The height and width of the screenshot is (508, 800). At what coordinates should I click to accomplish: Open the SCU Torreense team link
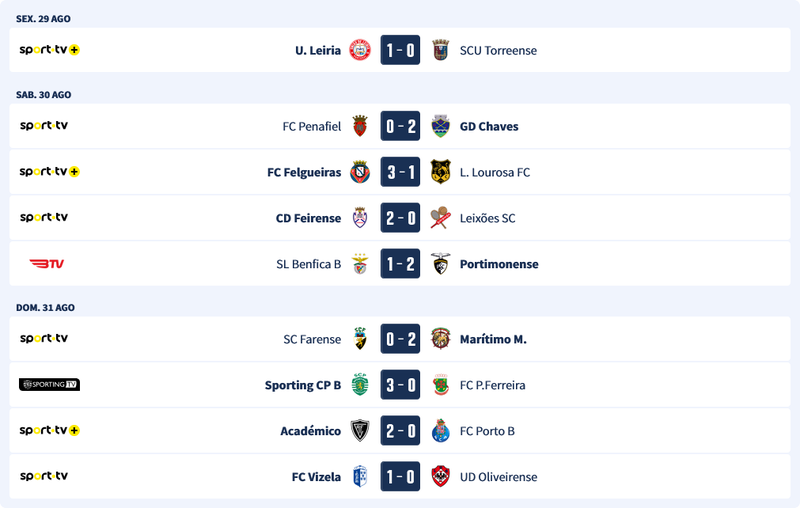[x=498, y=50]
